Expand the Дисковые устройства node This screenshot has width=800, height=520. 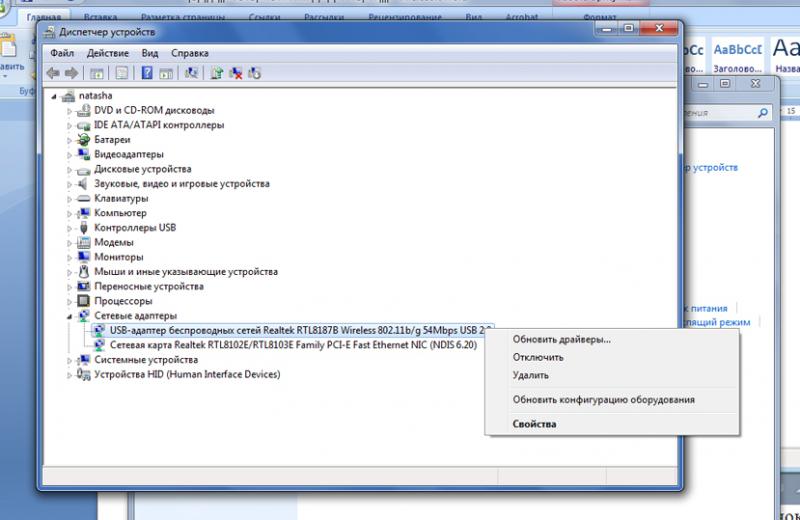[x=69, y=169]
